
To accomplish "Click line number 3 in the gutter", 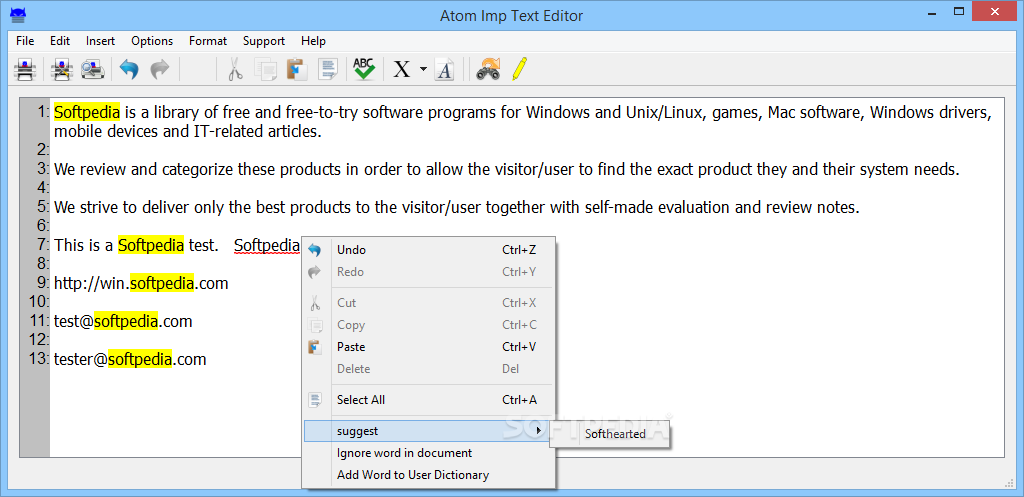I will click(43, 169).
